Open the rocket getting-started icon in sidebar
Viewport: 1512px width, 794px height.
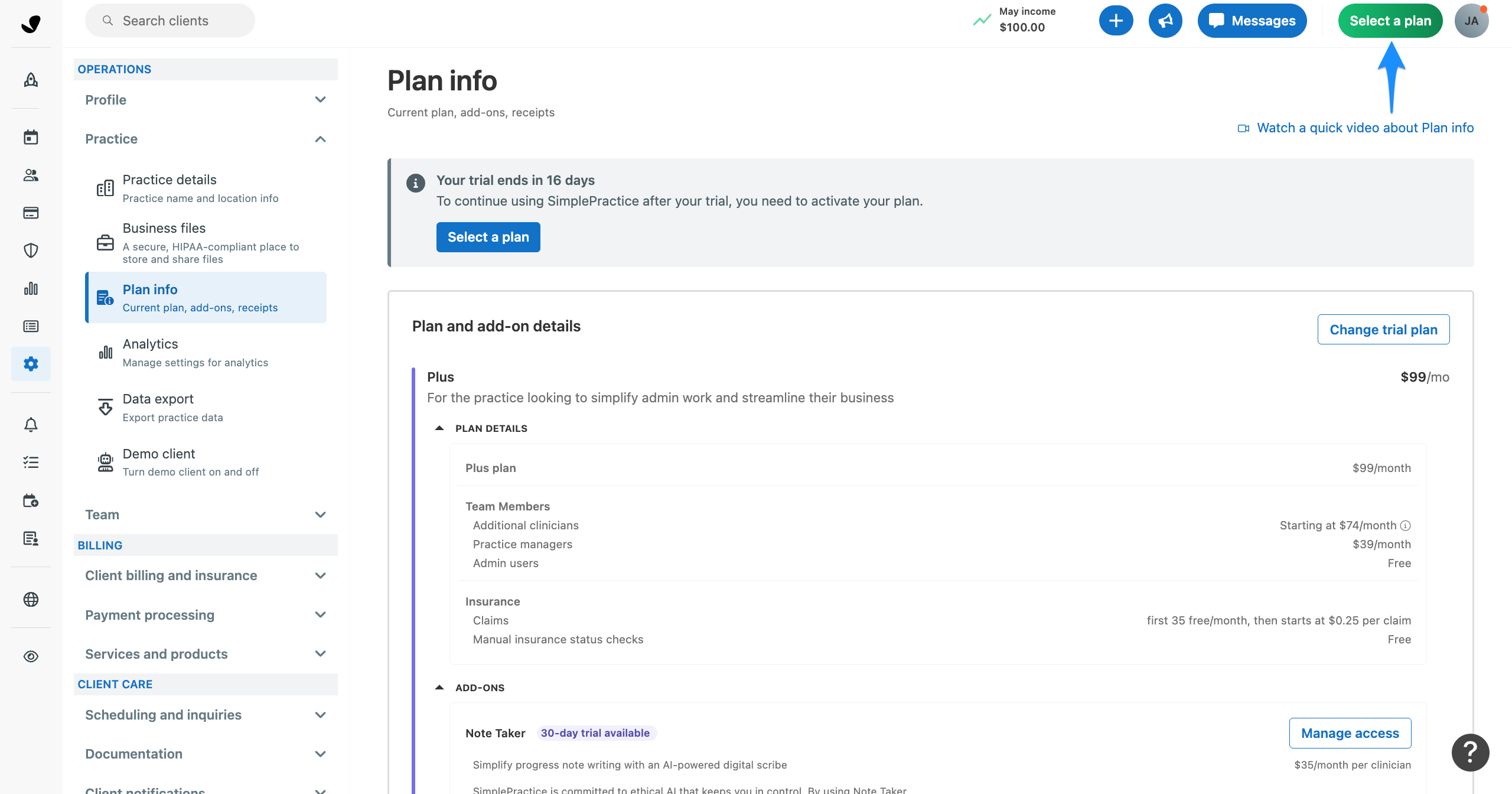pos(31,80)
